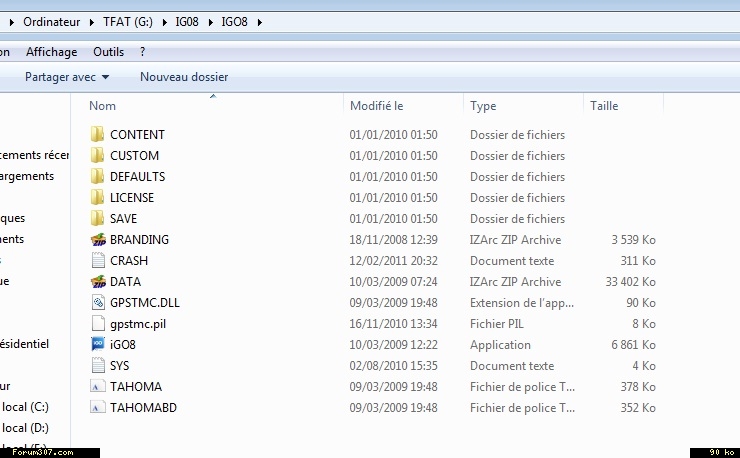Open the CONTENT folder icon

[97, 135]
